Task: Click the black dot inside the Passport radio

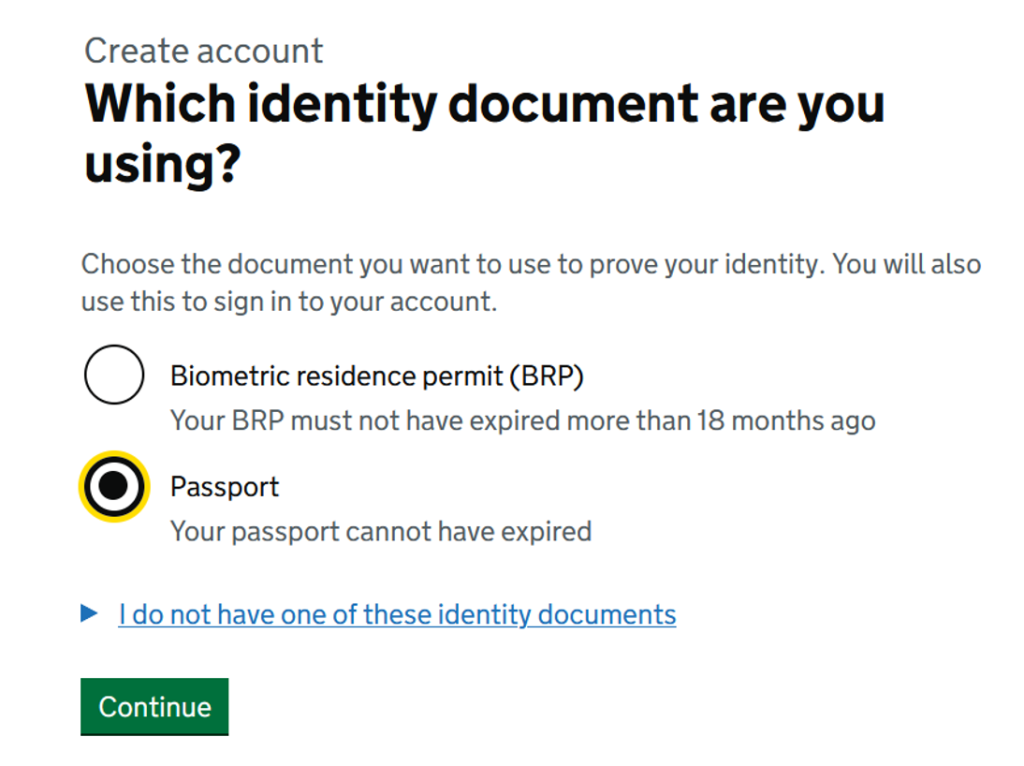Action: pos(114,486)
